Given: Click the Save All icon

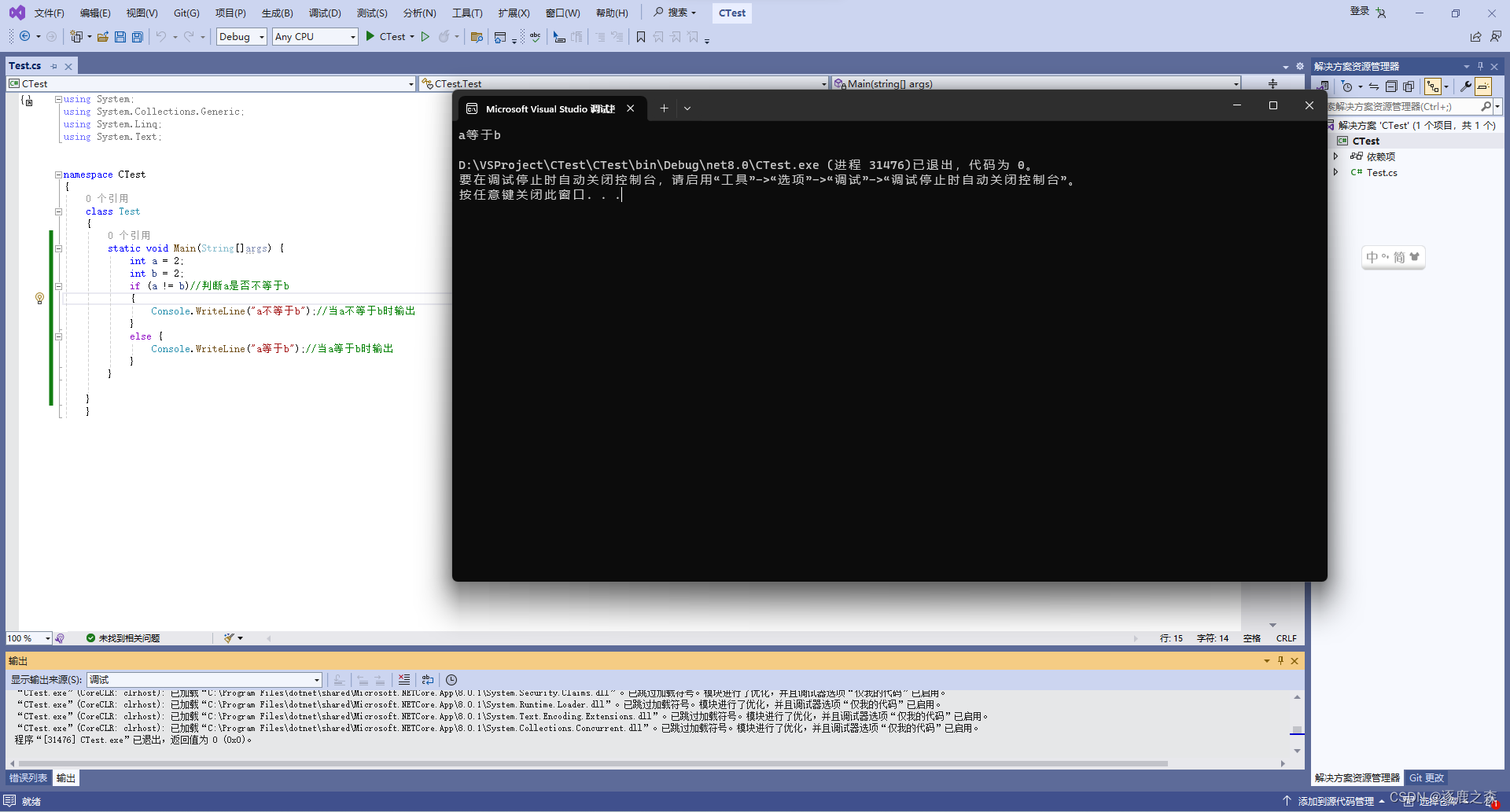Looking at the screenshot, I should [138, 37].
